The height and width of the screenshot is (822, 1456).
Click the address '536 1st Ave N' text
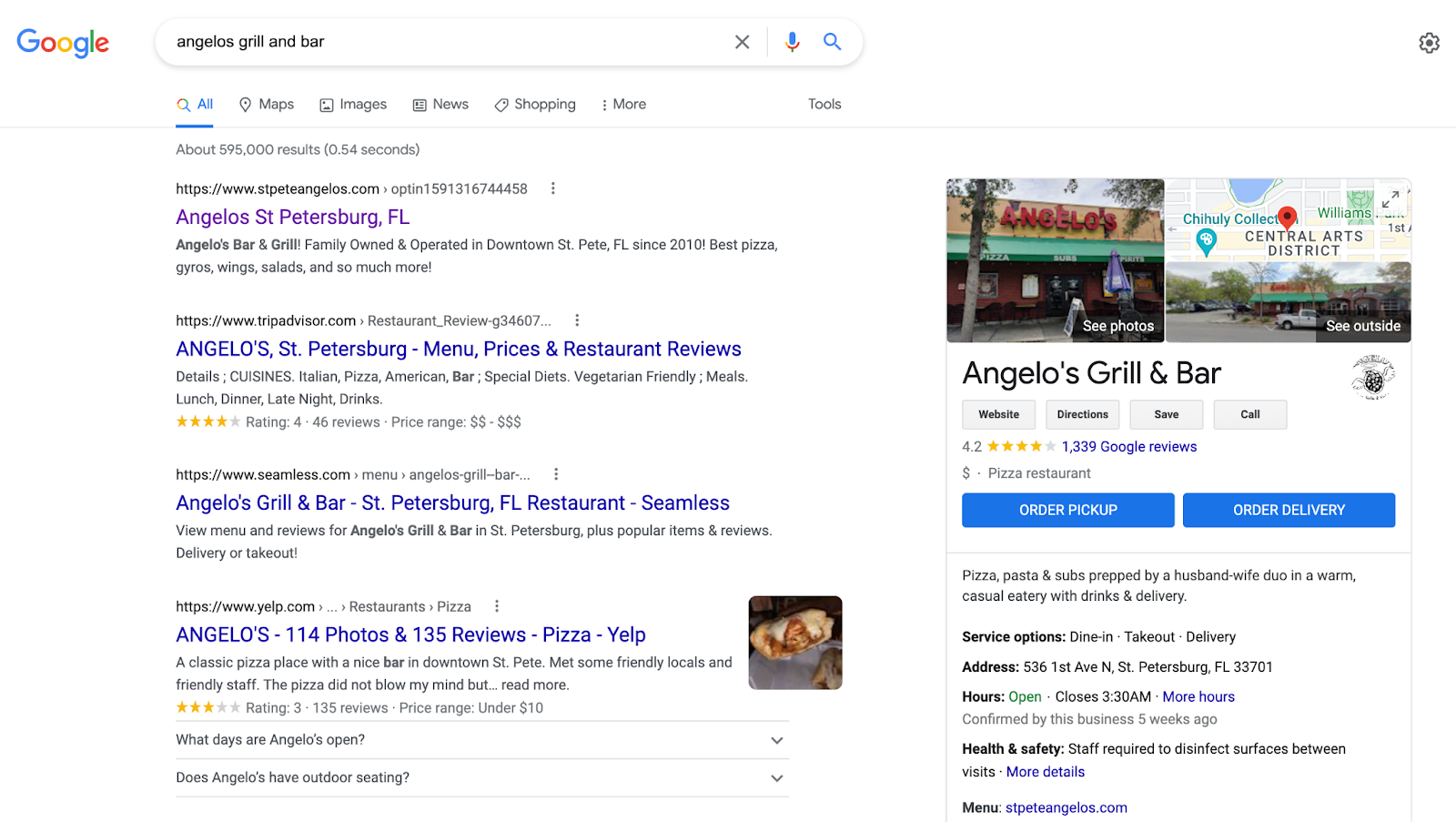click(x=1148, y=667)
